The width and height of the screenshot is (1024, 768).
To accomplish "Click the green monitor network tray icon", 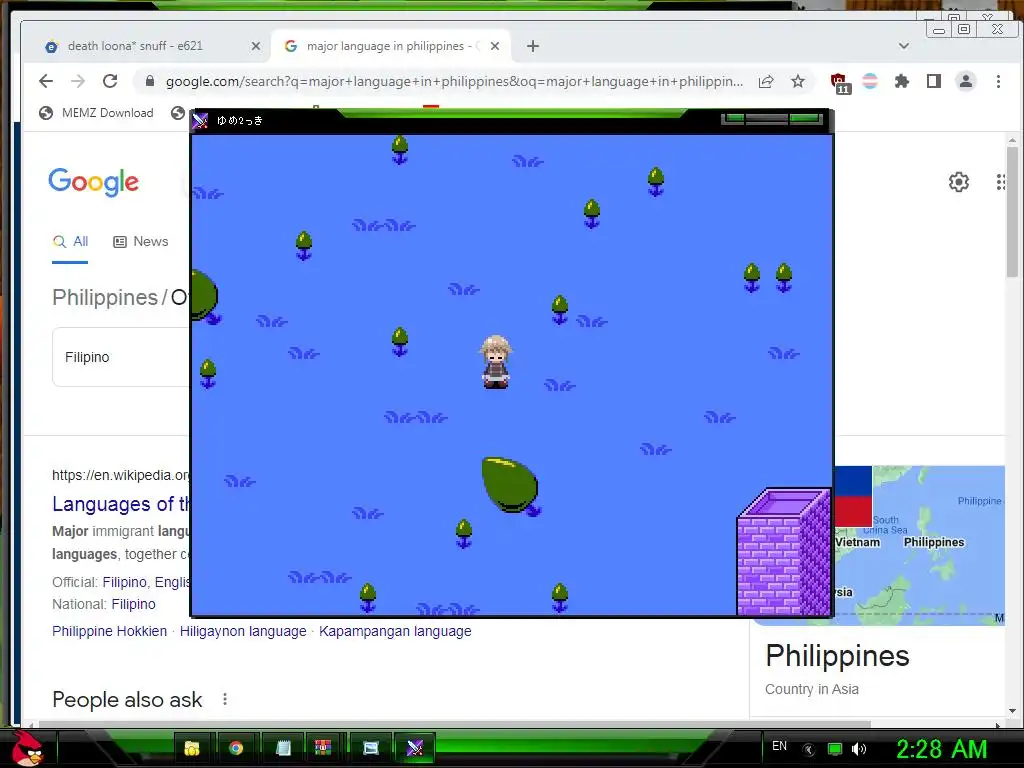I will pyautogui.click(x=835, y=749).
